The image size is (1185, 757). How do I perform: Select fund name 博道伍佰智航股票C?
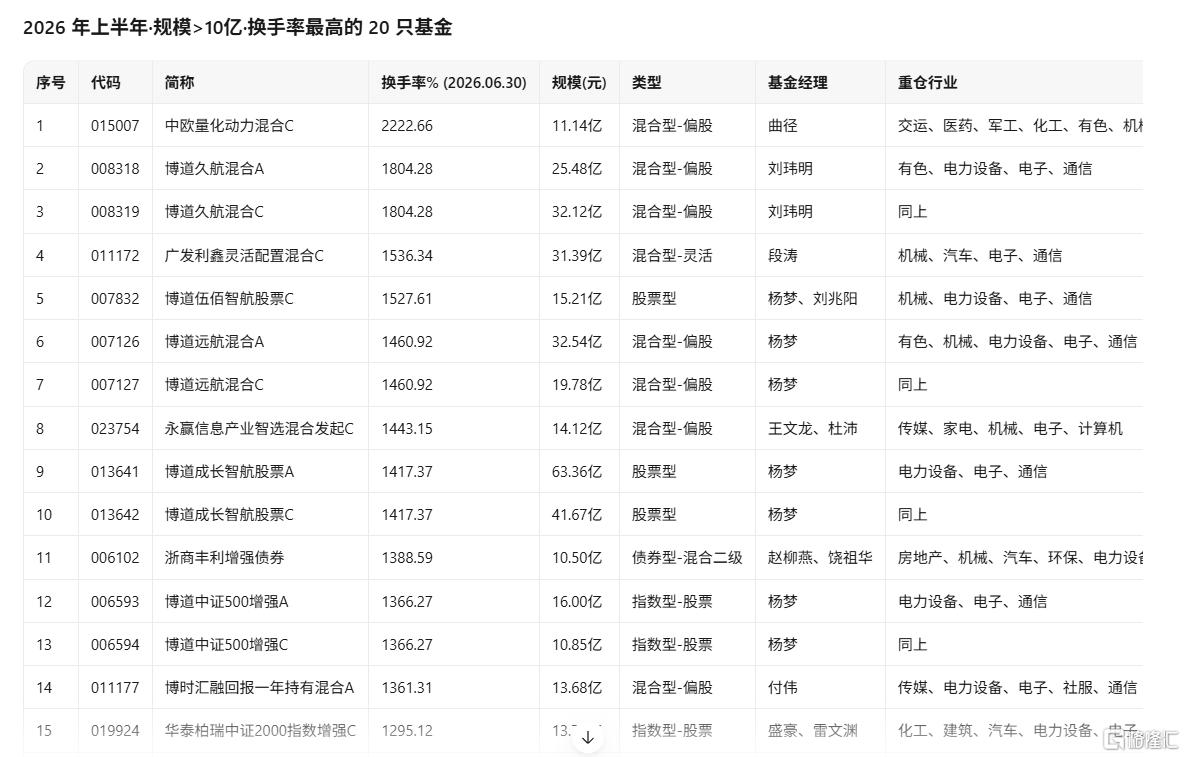[x=229, y=298]
